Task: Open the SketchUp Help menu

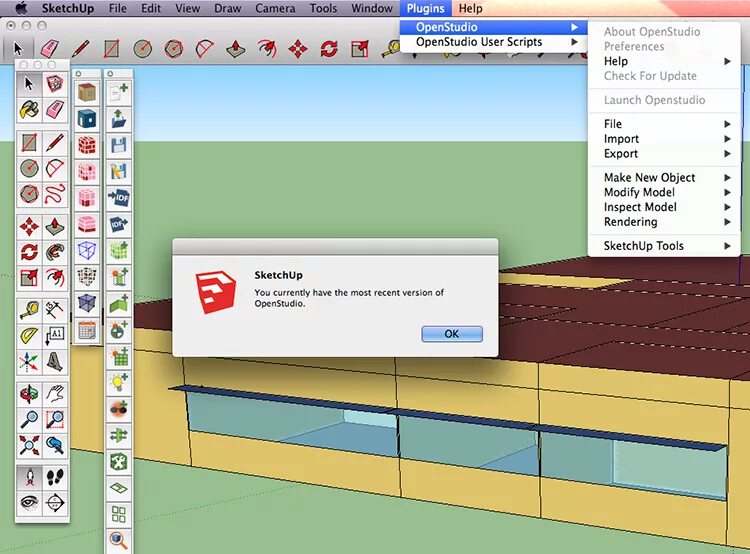Action: [470, 8]
